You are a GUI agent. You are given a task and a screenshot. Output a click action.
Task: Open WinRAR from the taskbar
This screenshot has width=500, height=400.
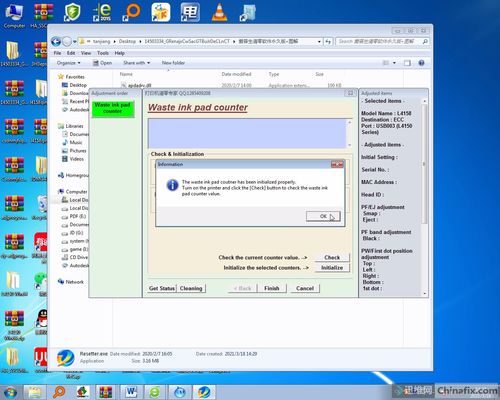[x=105, y=392]
